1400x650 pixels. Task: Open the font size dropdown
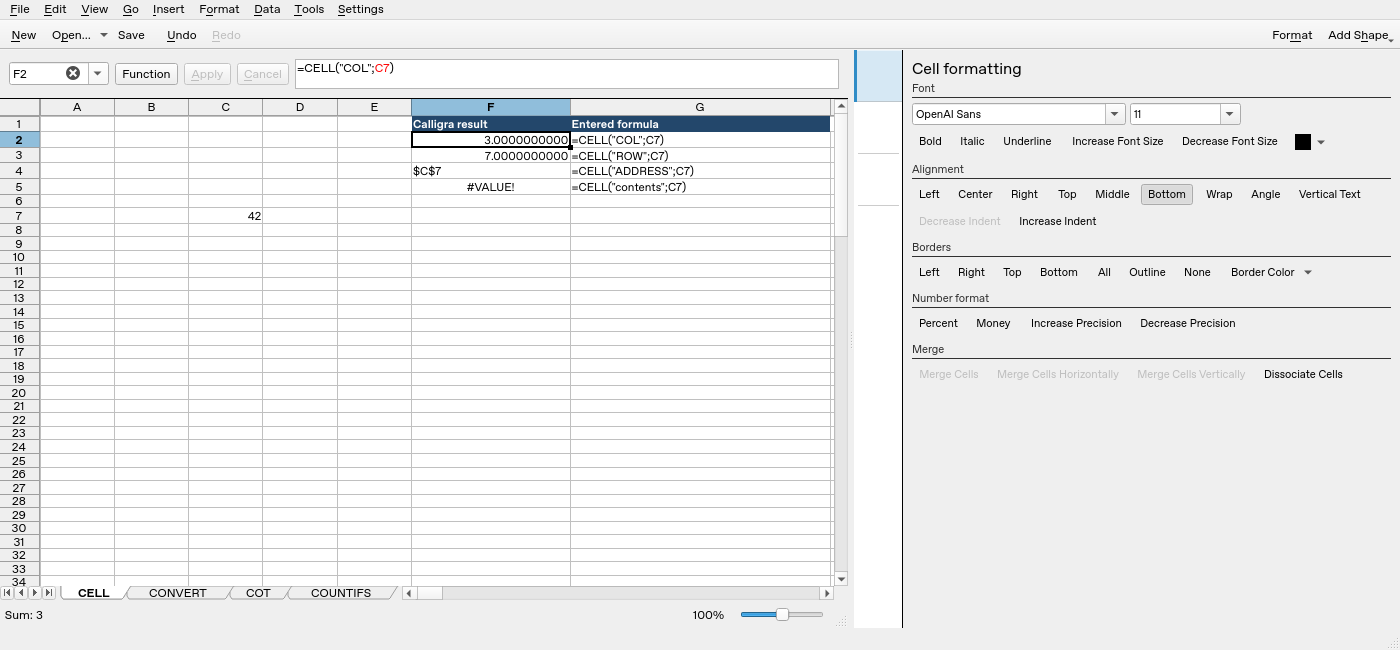pyautogui.click(x=1230, y=114)
